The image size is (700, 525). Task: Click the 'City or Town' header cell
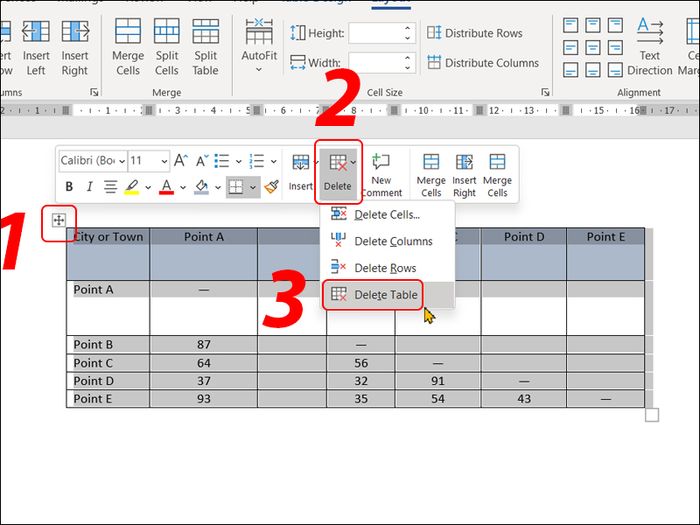coord(108,254)
